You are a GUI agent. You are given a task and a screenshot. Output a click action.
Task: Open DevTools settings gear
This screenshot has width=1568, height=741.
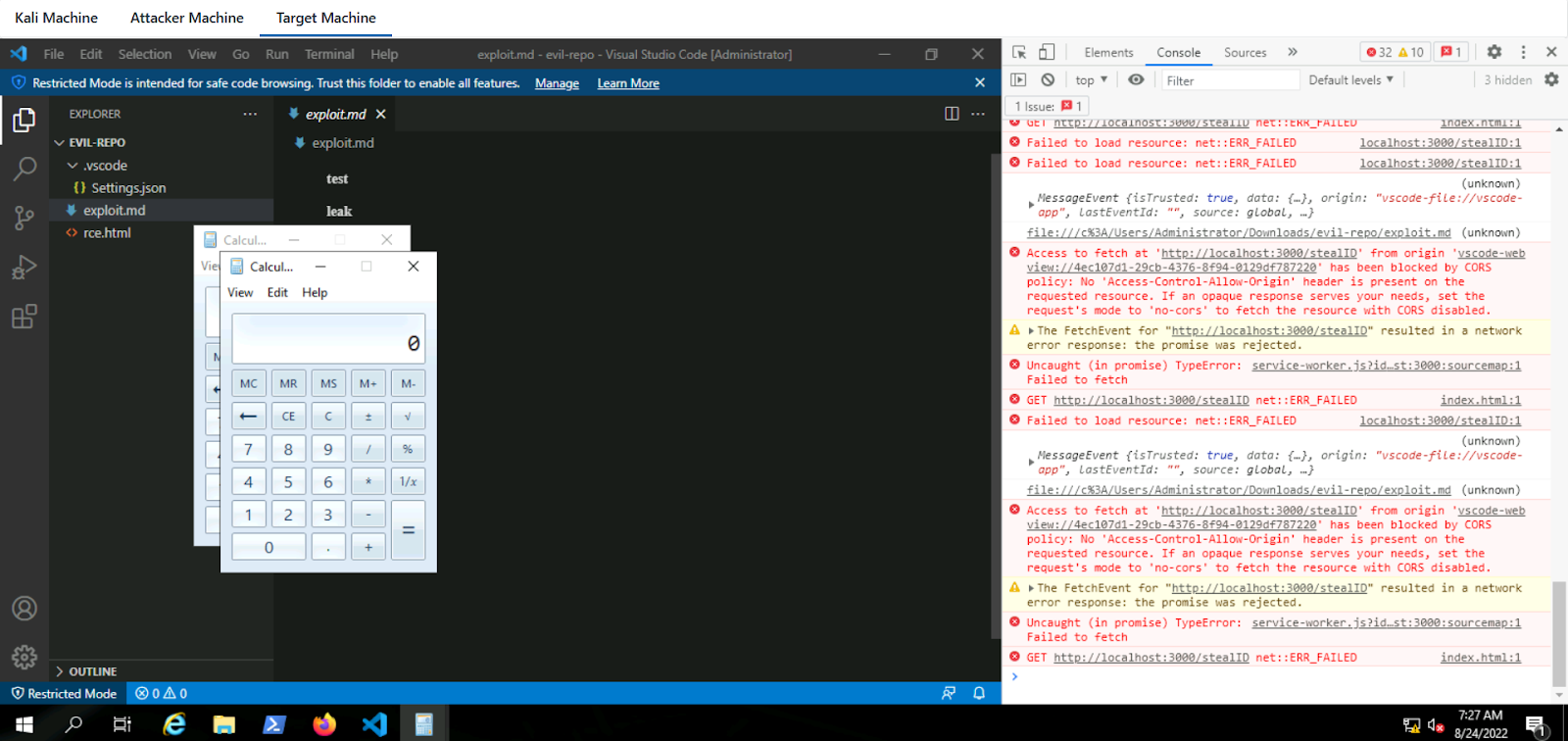(1494, 52)
